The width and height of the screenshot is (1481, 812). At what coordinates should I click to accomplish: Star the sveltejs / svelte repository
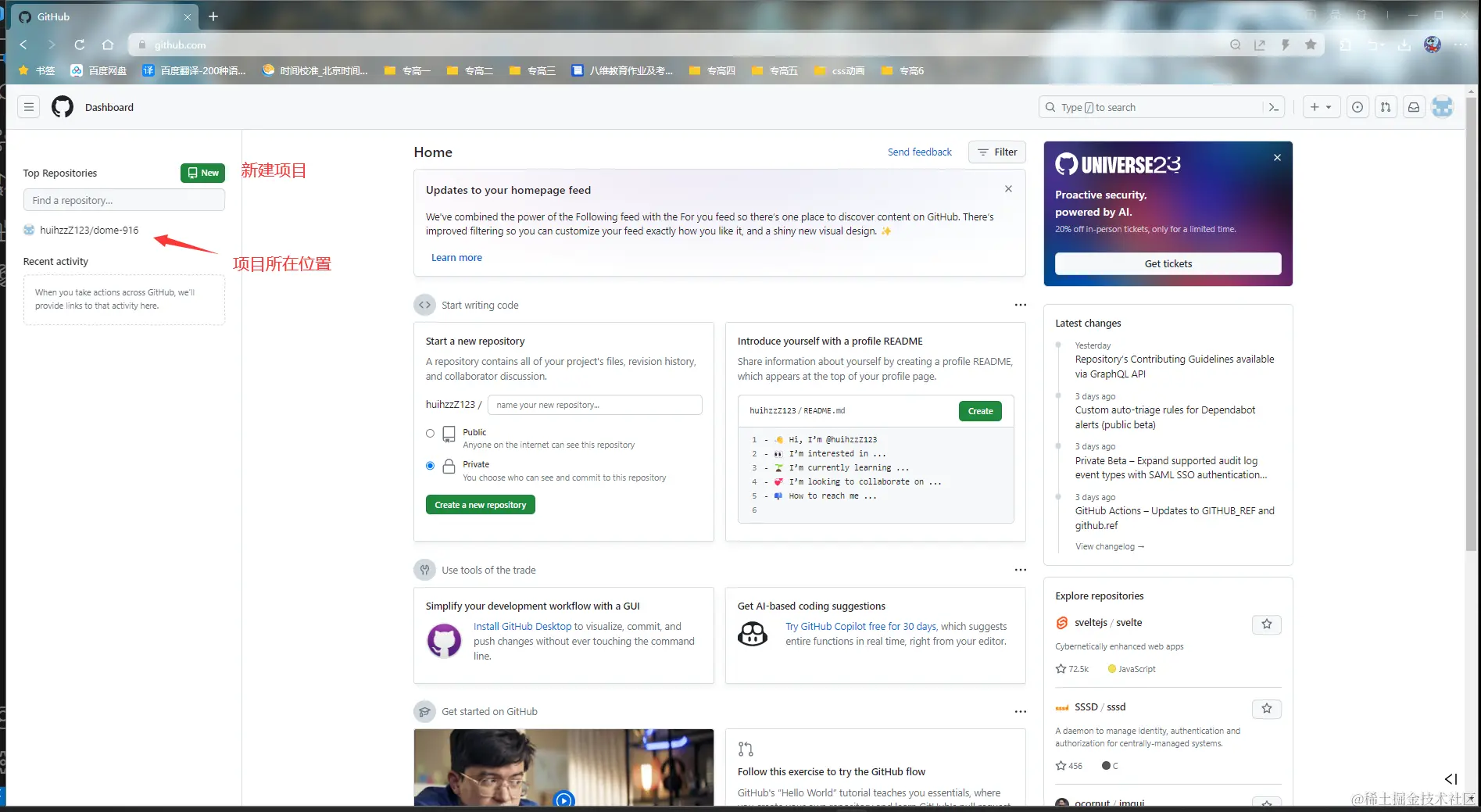(1267, 624)
